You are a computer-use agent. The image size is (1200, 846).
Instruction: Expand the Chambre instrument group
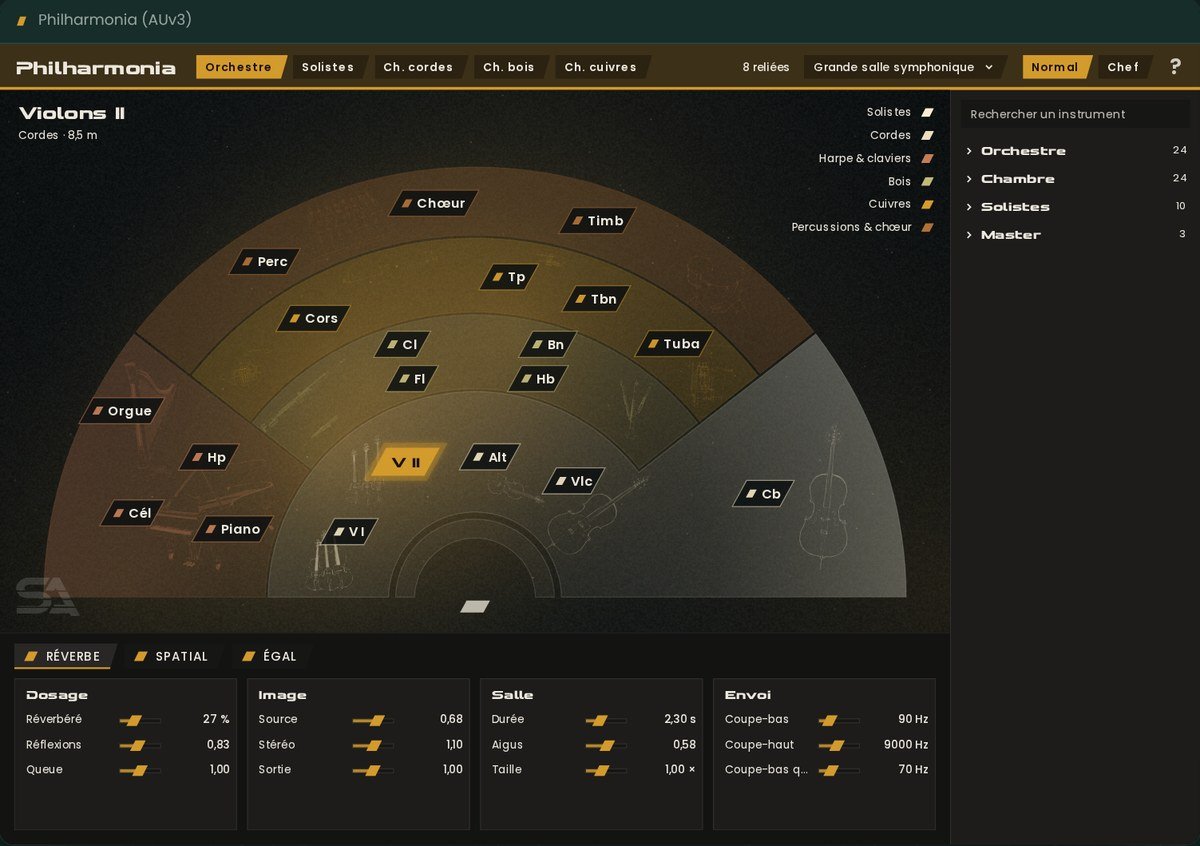pos(1075,179)
